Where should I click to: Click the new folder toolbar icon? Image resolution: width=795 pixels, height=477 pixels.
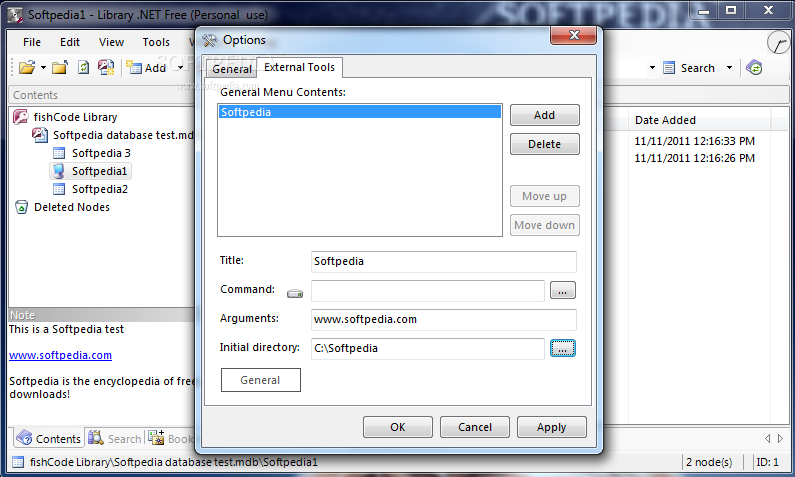click(x=60, y=67)
